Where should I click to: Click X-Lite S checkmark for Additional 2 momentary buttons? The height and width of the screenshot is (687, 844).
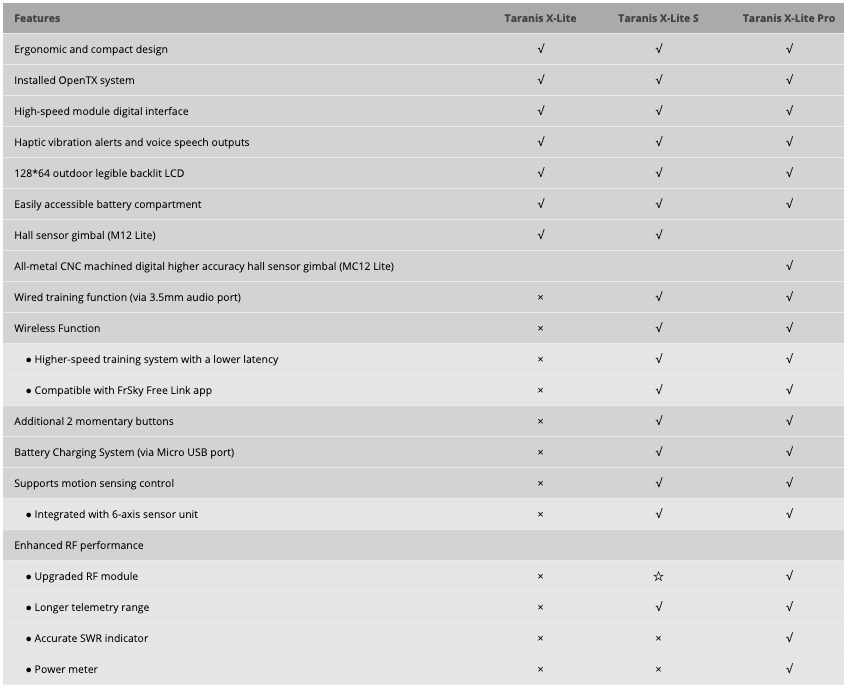coord(658,421)
